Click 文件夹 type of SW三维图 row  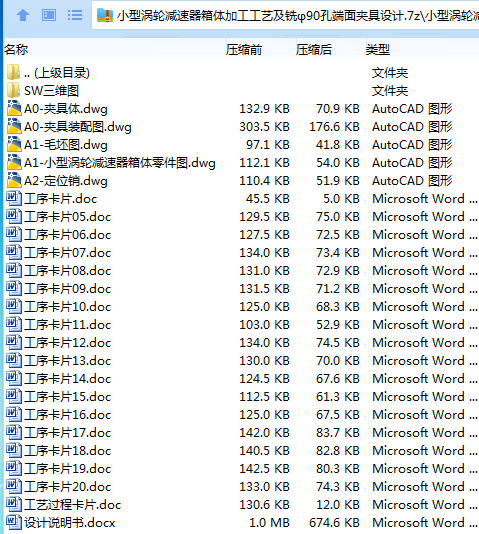(390, 91)
